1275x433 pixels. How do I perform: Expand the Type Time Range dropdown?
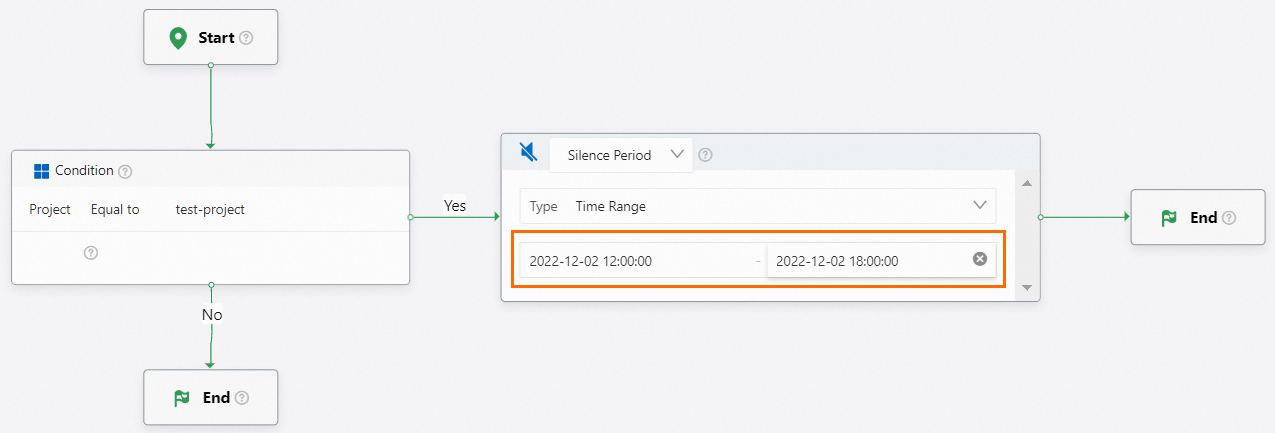[758, 207]
